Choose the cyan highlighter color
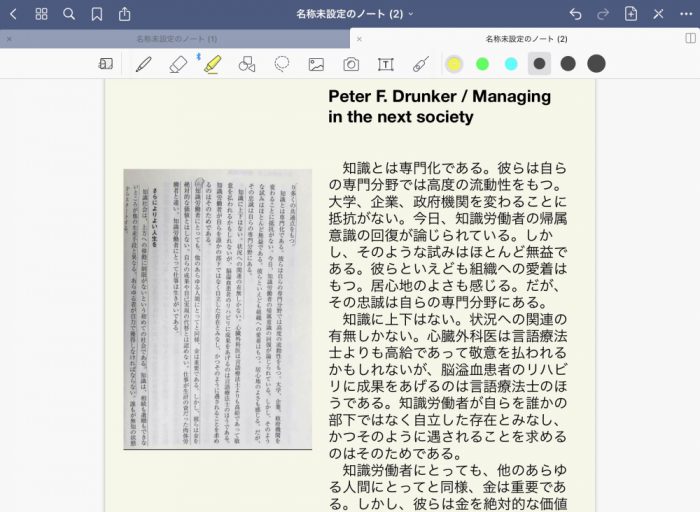 coord(511,64)
